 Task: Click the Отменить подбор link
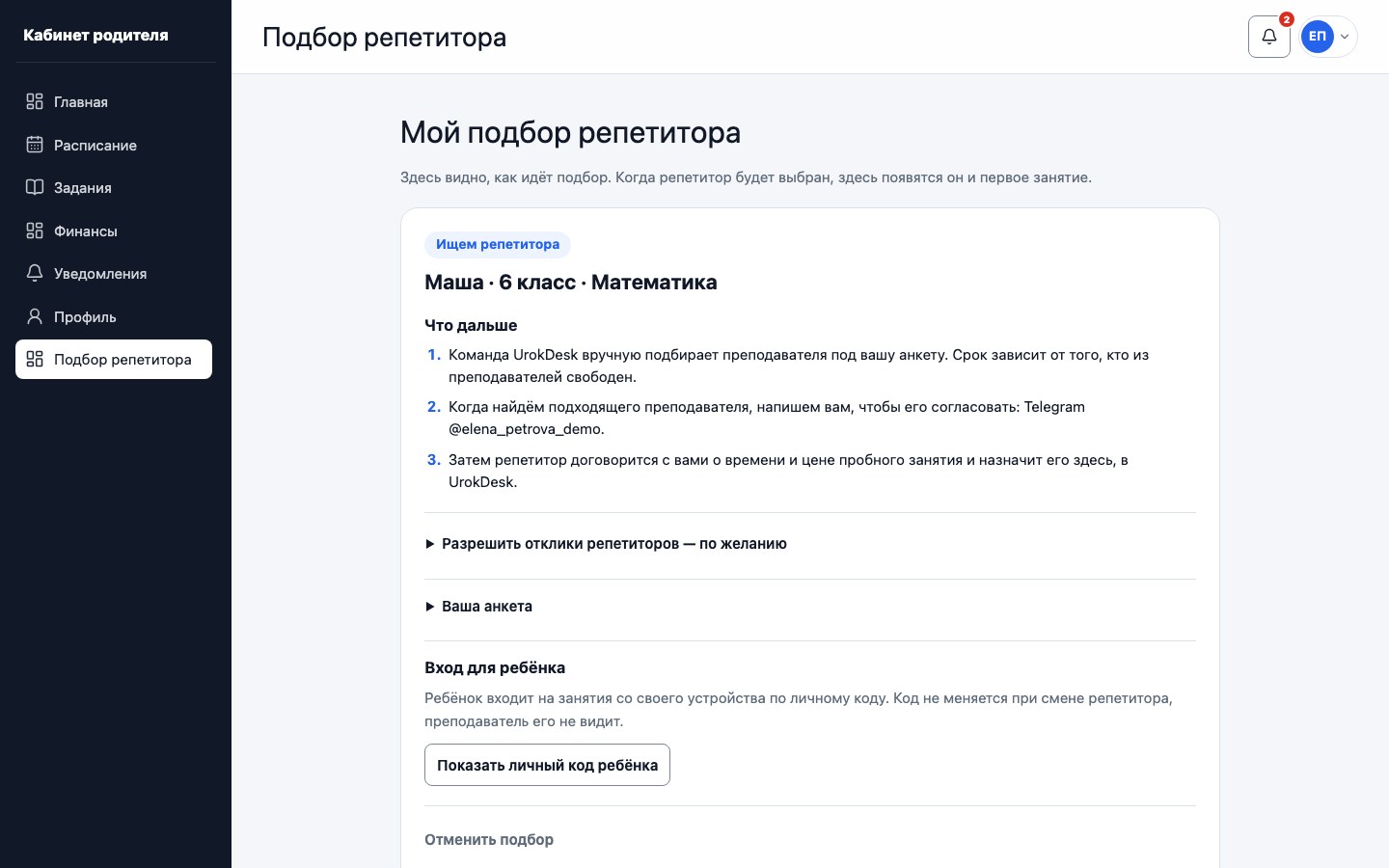tap(489, 840)
